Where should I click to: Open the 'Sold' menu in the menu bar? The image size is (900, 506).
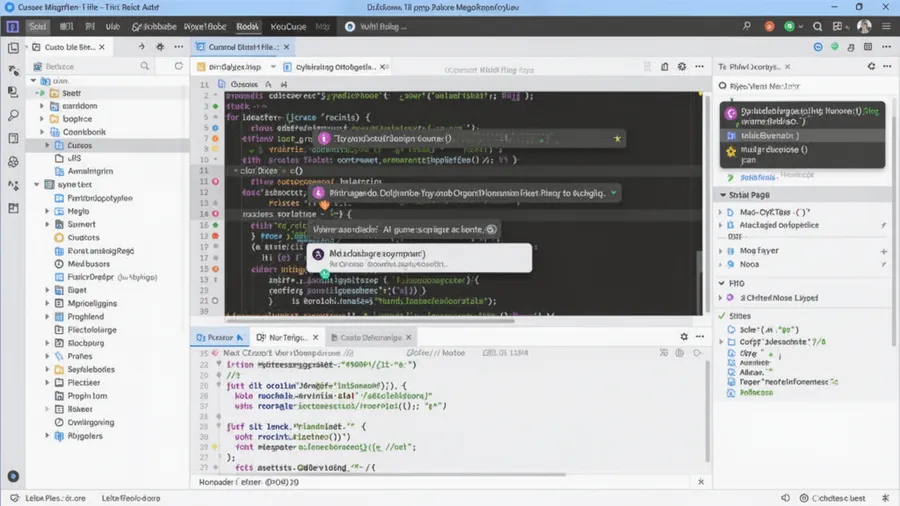click(38, 26)
